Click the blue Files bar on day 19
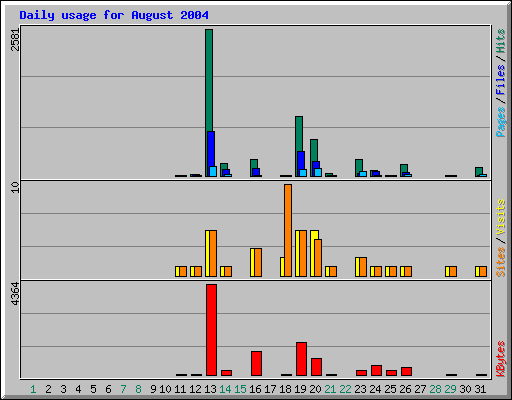 [x=301, y=160]
